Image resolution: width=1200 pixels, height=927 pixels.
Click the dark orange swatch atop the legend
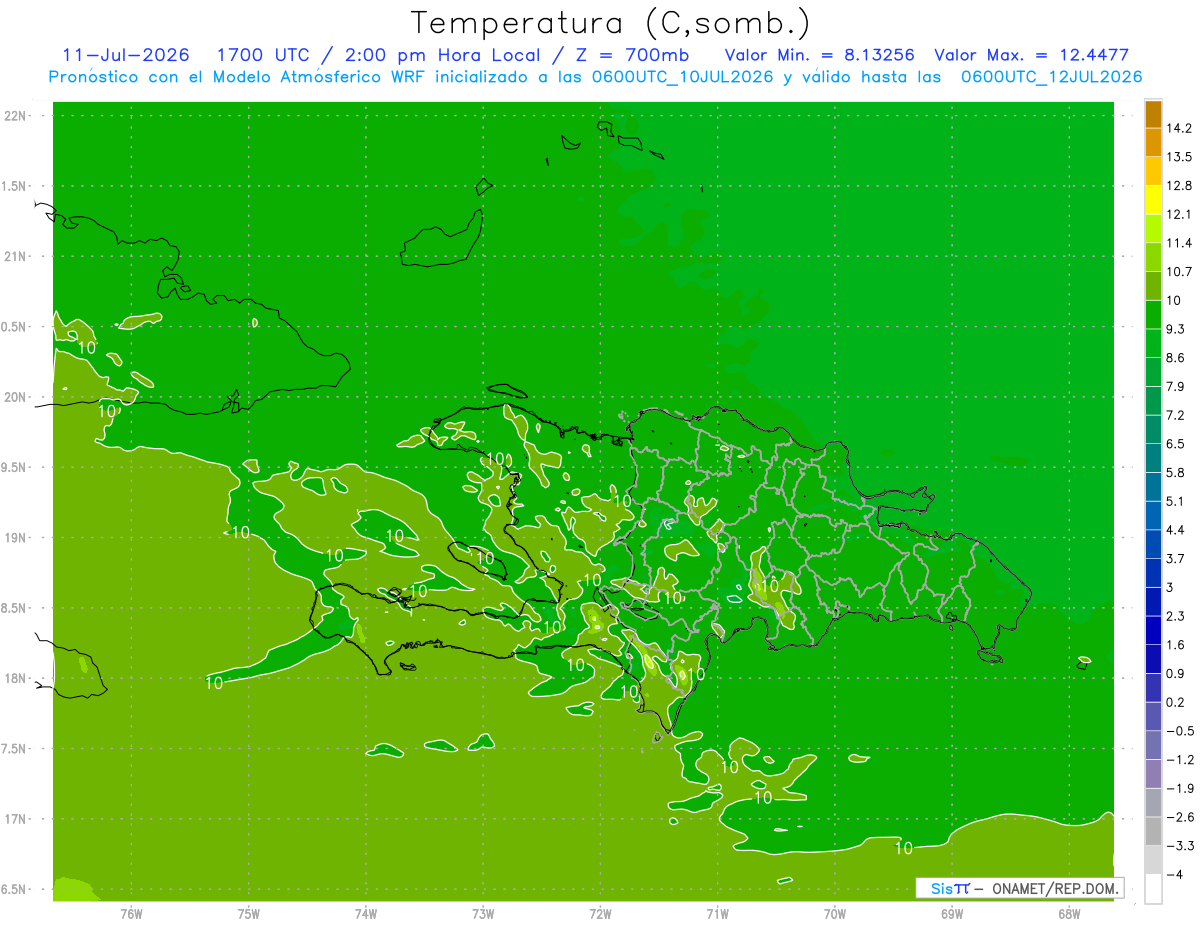[1153, 114]
